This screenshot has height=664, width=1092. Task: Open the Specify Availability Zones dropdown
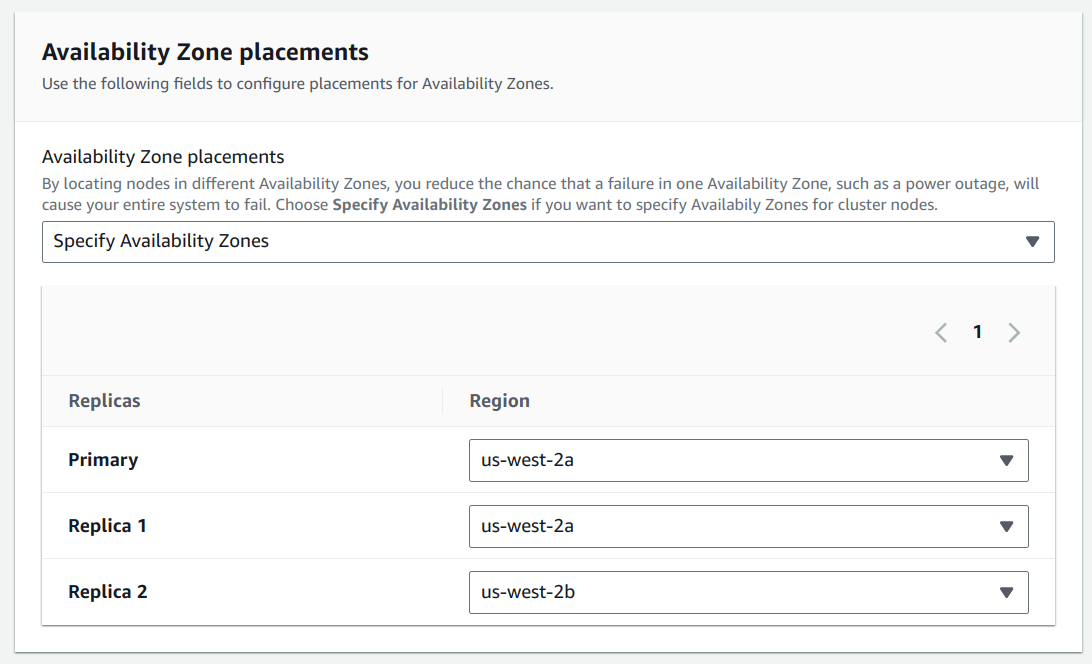pyautogui.click(x=547, y=241)
